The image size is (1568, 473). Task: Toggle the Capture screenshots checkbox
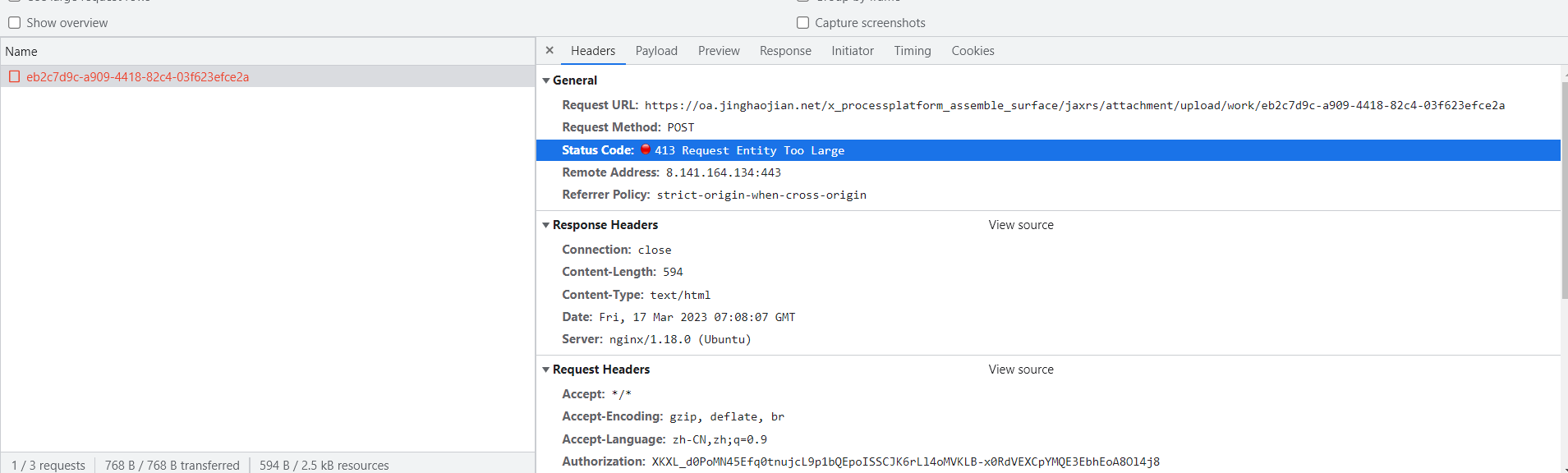click(803, 23)
